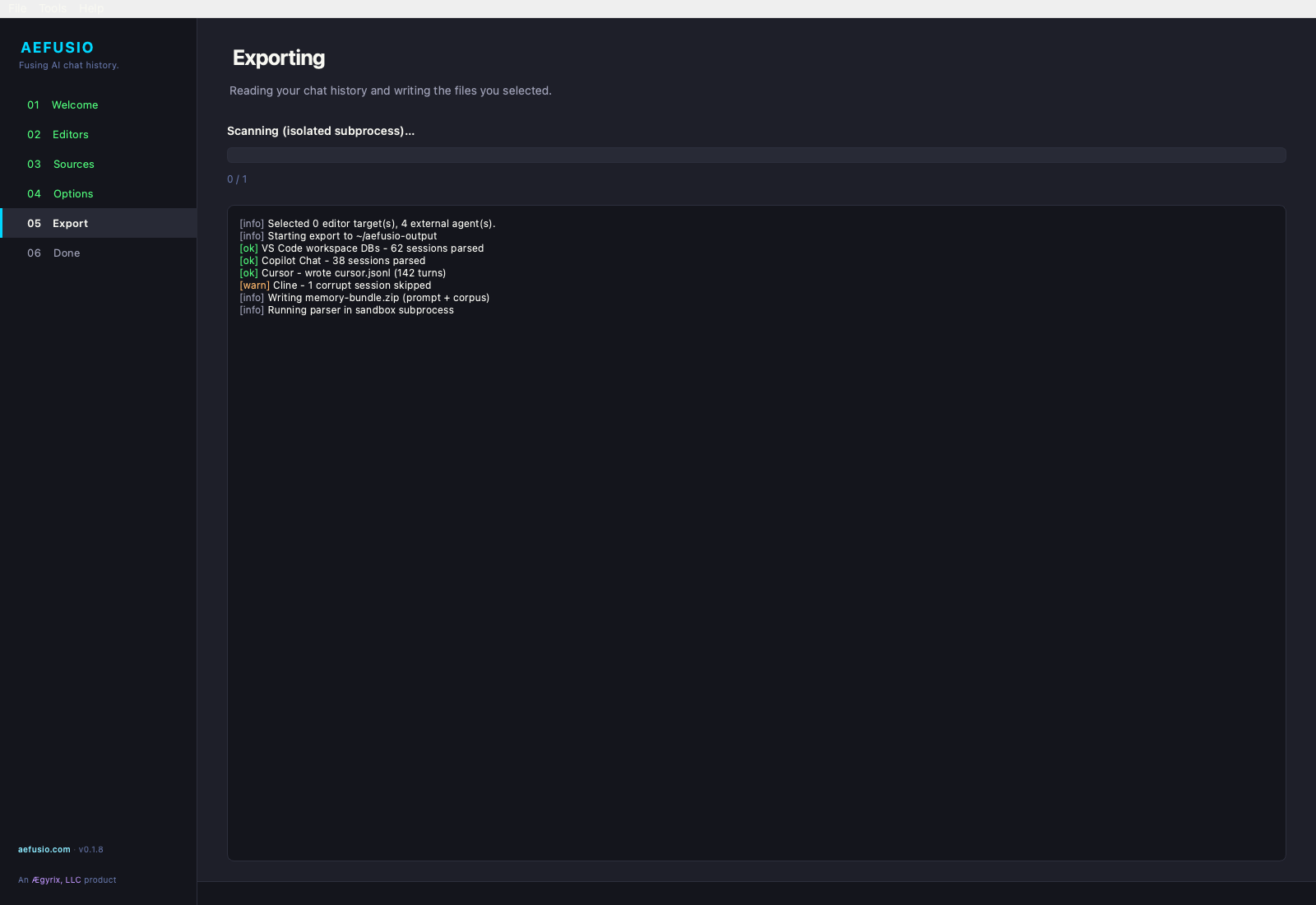Open the Help menu
The image size is (1316, 905).
91,8
